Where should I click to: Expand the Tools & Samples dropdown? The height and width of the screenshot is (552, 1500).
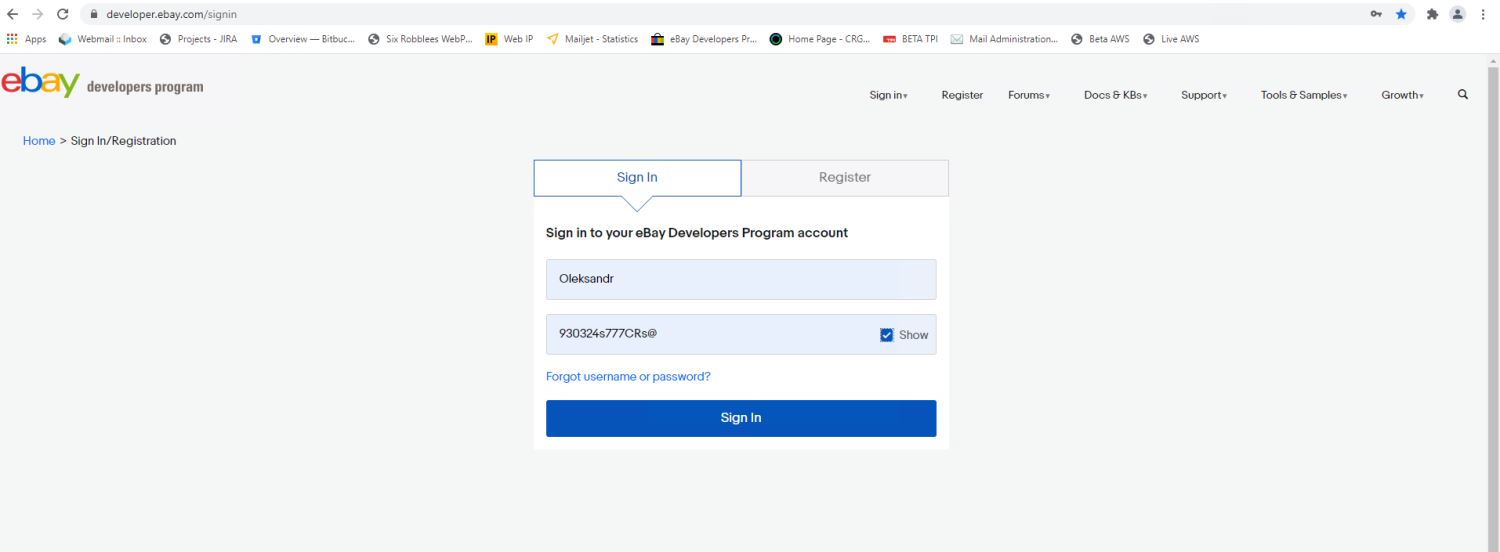point(1304,95)
